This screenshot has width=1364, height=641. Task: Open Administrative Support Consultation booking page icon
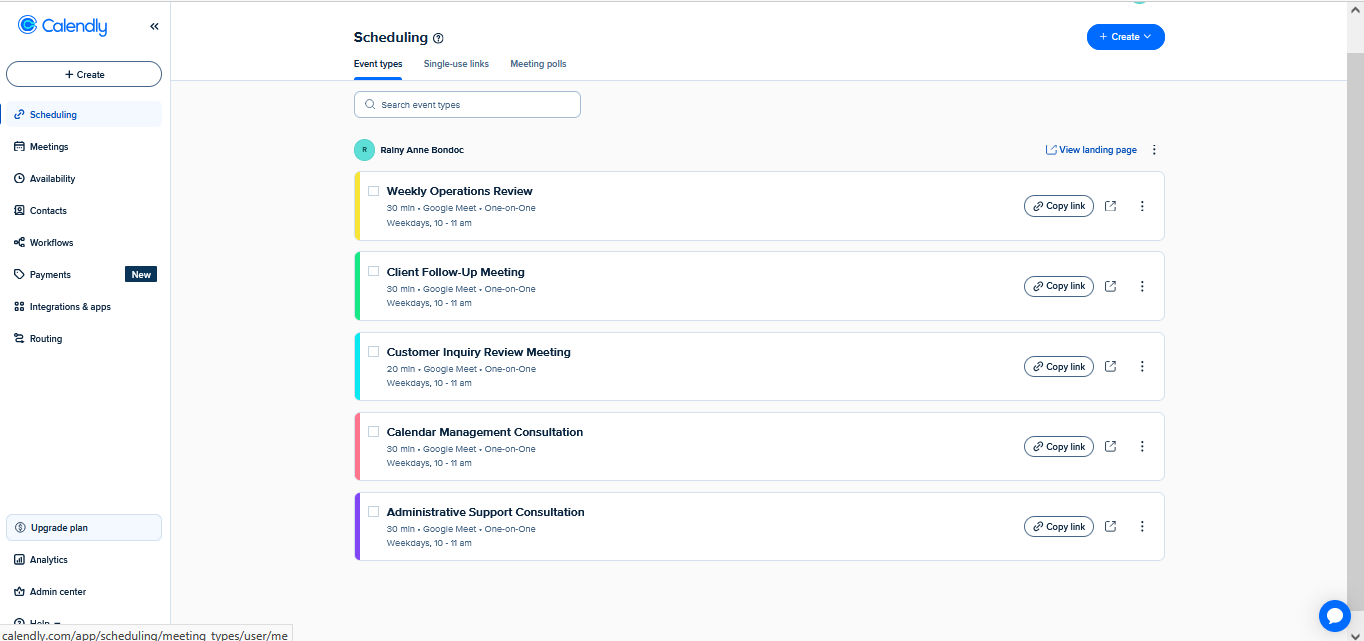coord(1110,526)
